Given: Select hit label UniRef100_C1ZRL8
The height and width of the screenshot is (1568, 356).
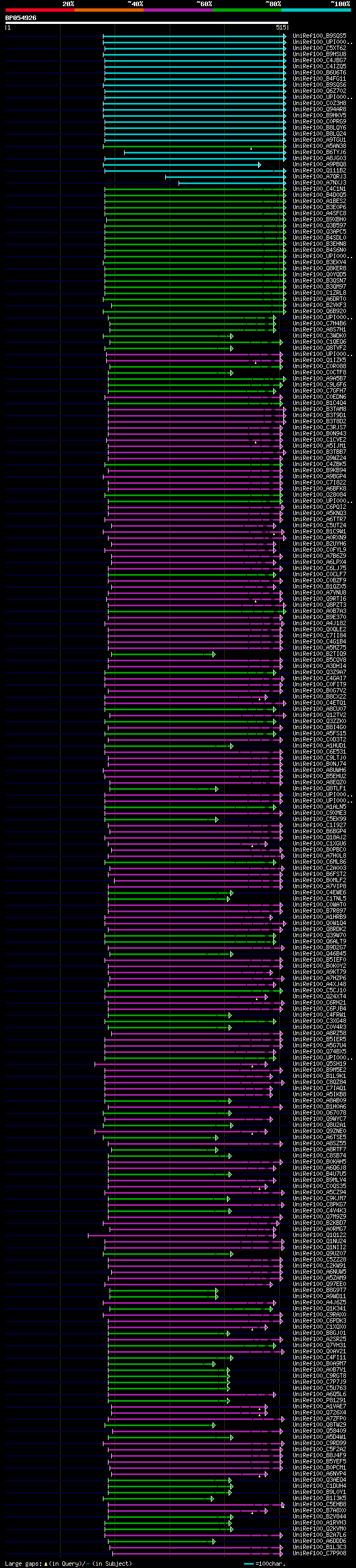Looking at the screenshot, I should click(319, 293).
